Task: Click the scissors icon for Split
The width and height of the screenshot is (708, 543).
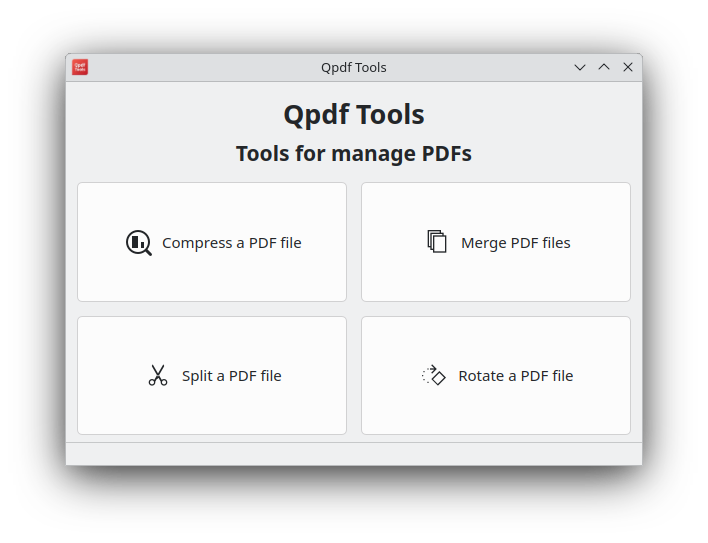Action: [x=158, y=376]
